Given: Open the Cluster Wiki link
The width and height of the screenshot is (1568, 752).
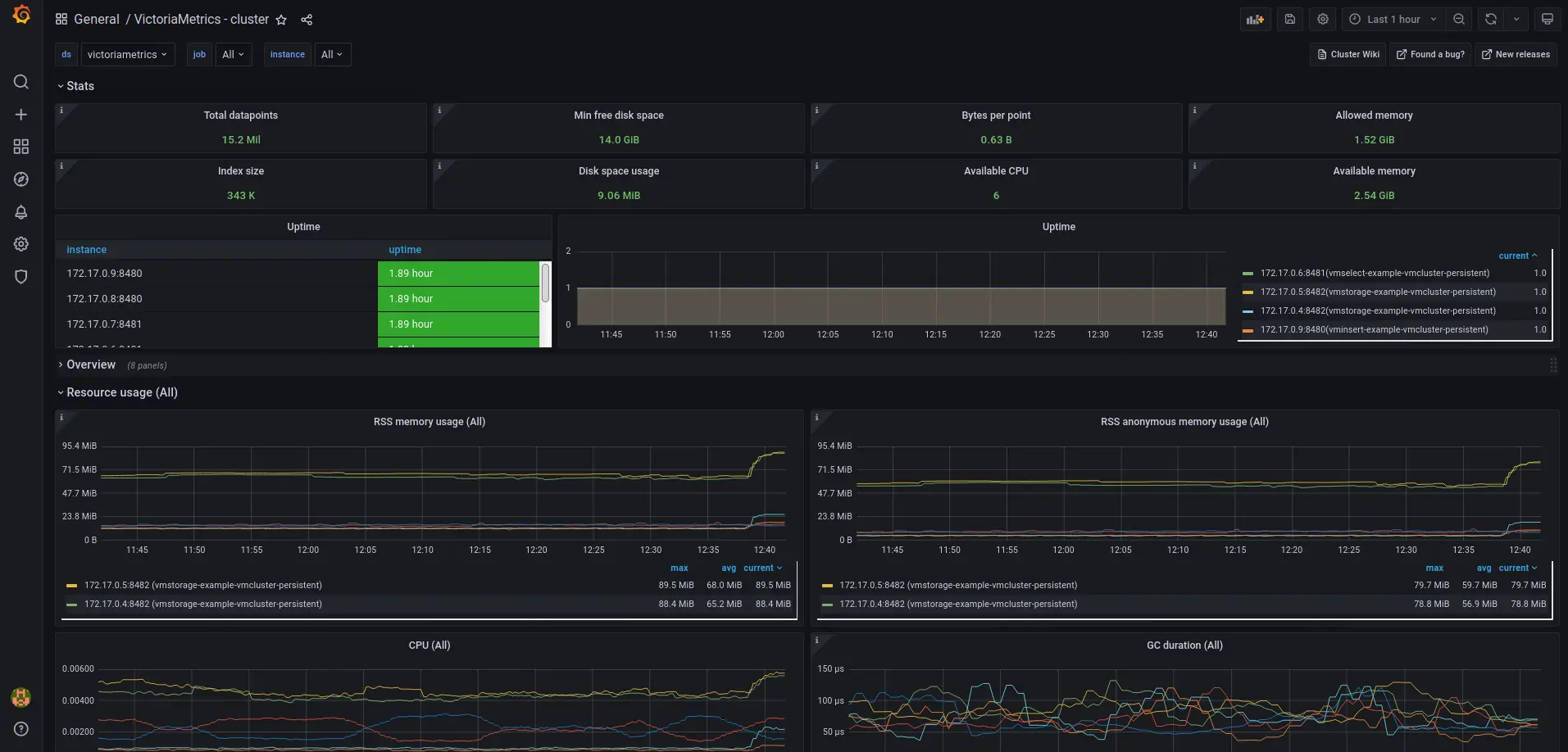Looking at the screenshot, I should (1348, 55).
